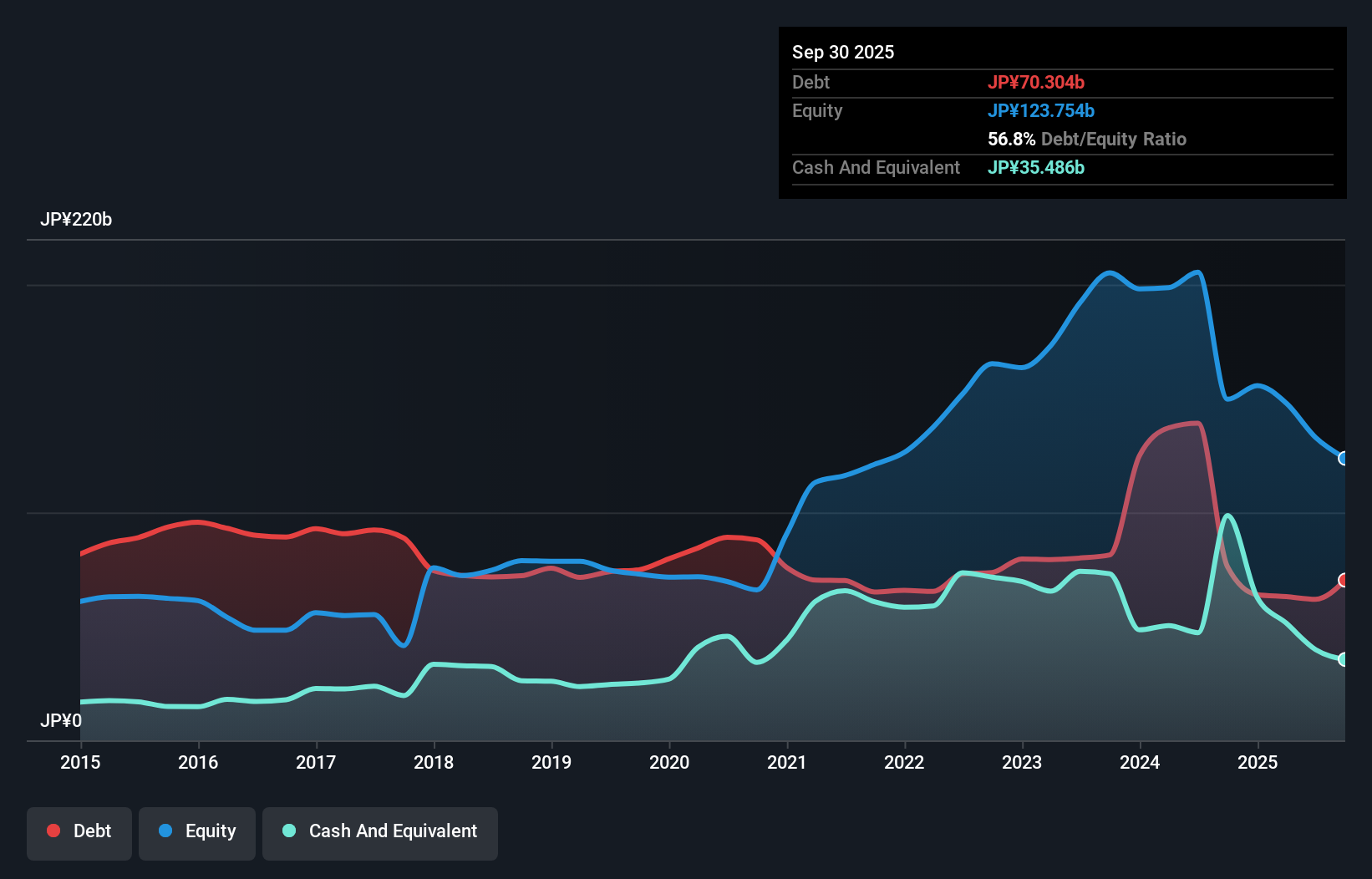
Task: Click the 2015 x-axis label
Action: [x=80, y=762]
